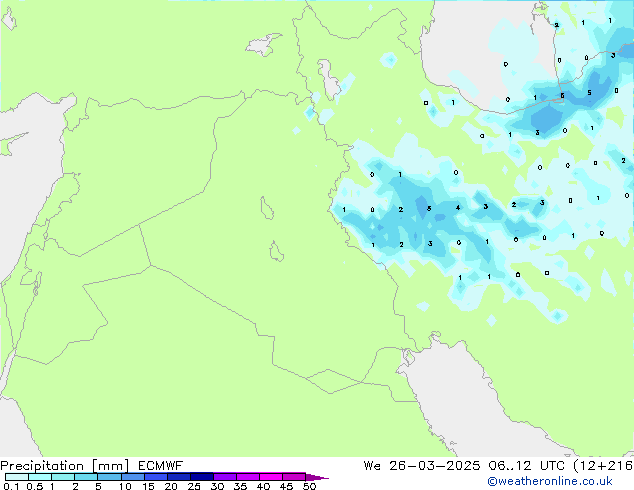This screenshot has width=634, height=490.
Task: Pick the 10–15 mm blue legend swatch
Action: 132,477
